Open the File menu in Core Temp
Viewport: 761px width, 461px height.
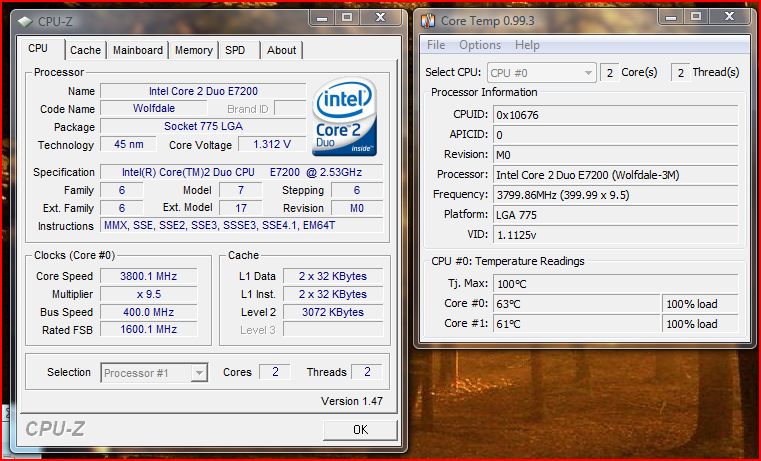point(436,45)
